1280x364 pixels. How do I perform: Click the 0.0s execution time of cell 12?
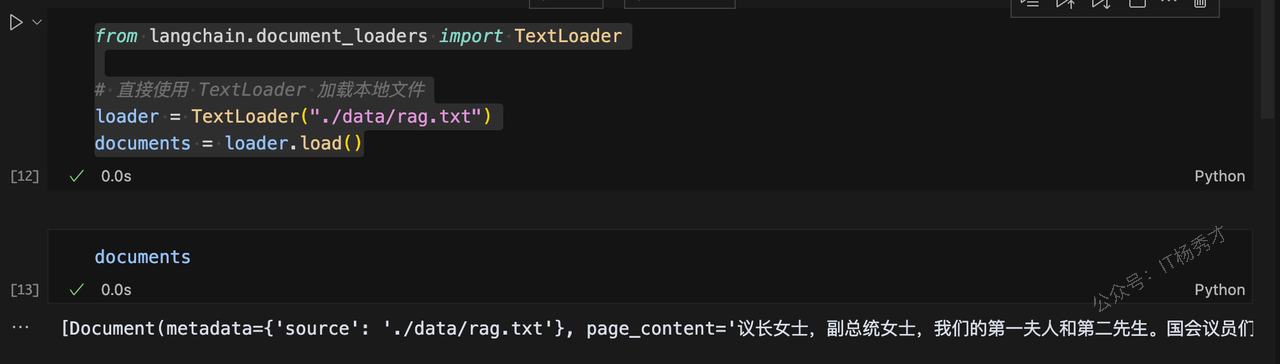pyautogui.click(x=116, y=176)
